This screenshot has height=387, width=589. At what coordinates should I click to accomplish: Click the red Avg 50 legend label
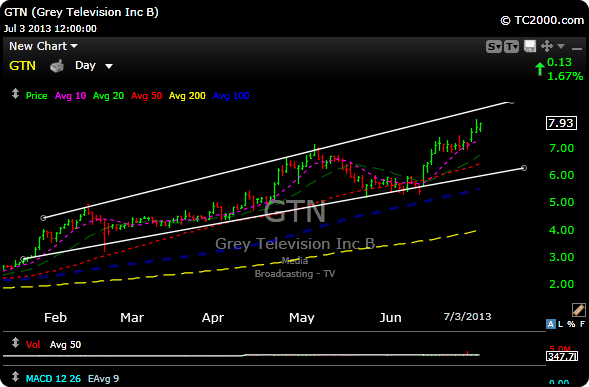coord(146,96)
